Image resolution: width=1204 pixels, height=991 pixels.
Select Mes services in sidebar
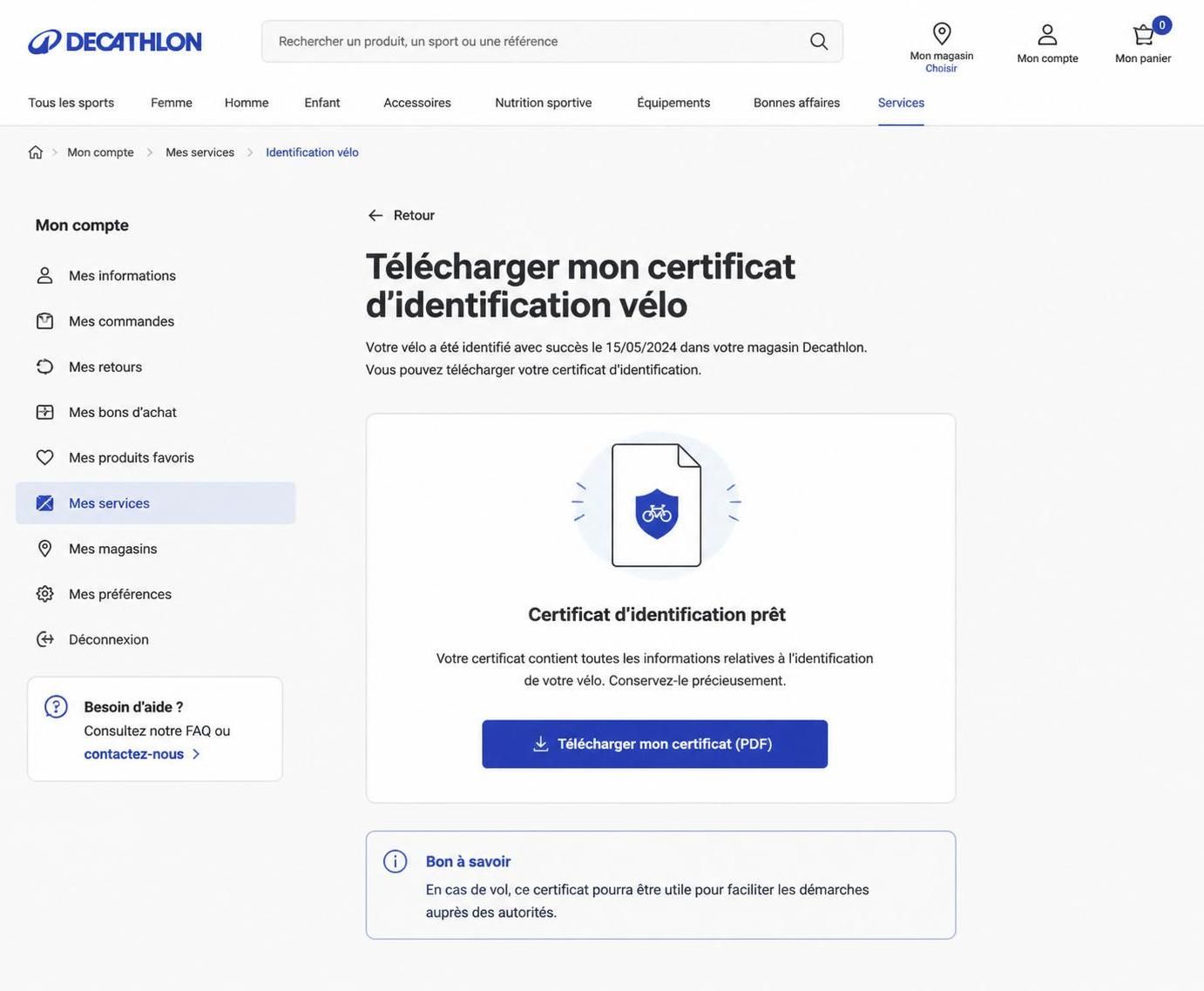tap(156, 503)
